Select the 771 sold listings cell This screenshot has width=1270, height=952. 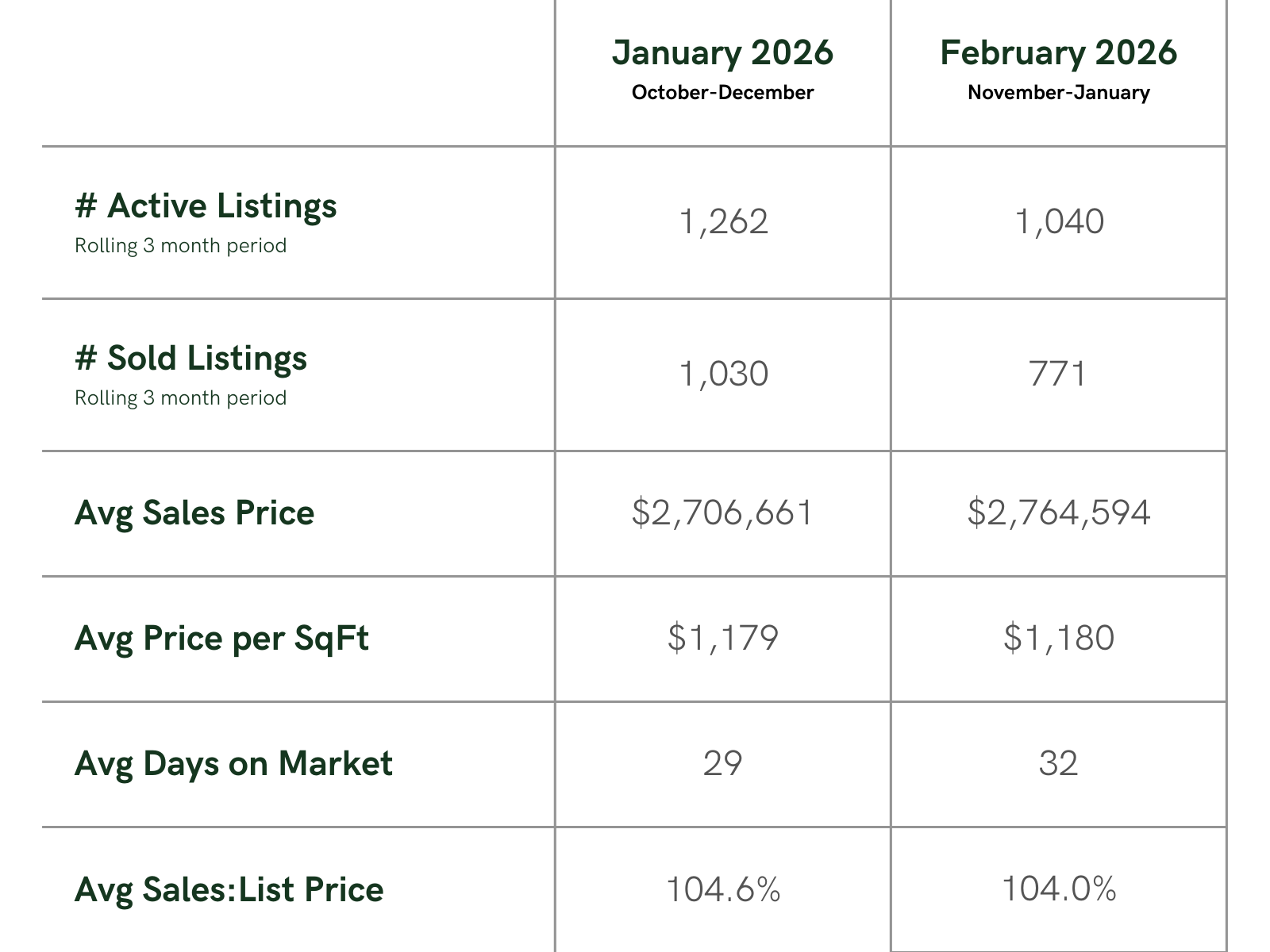(1058, 374)
